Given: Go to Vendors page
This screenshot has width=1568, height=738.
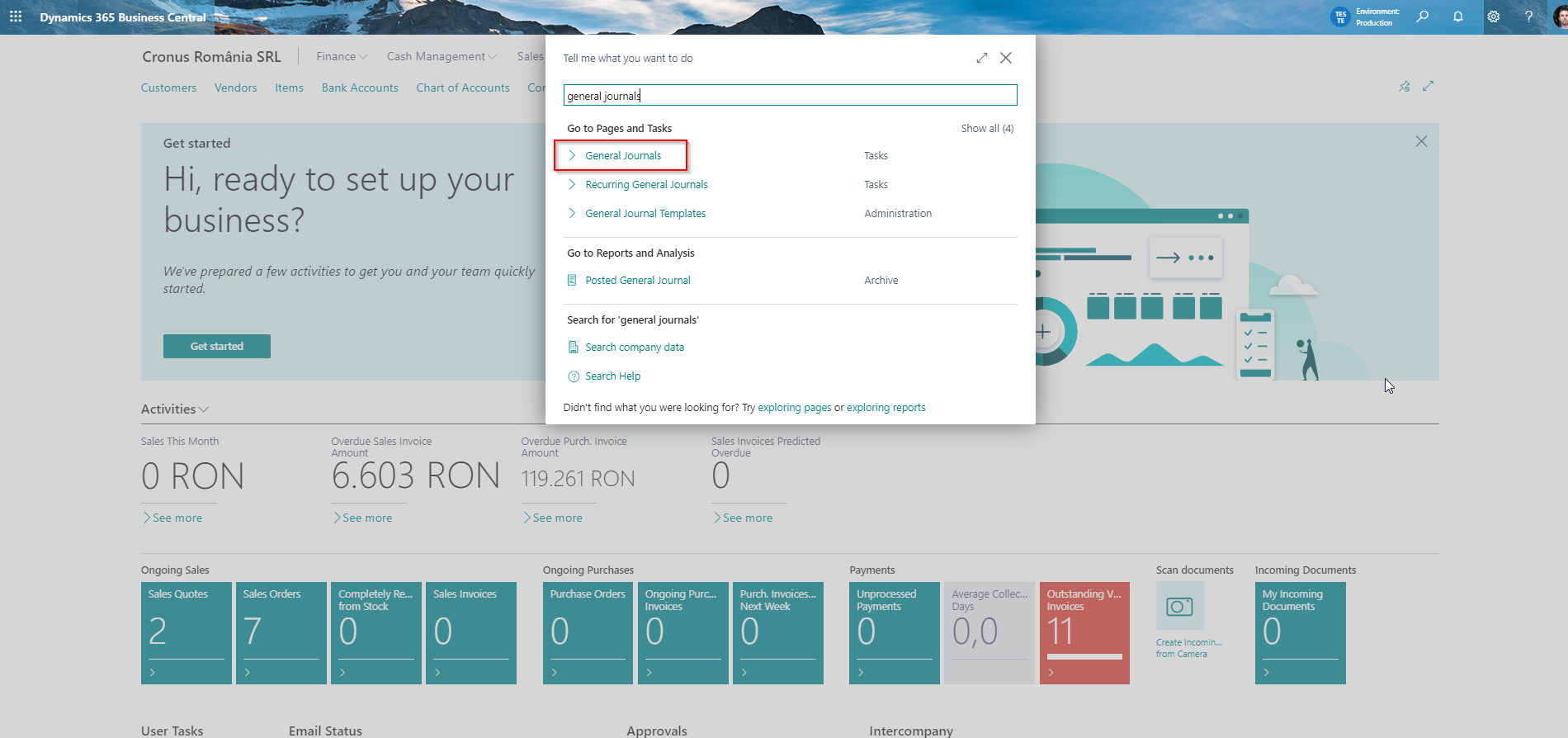Looking at the screenshot, I should pyautogui.click(x=236, y=88).
